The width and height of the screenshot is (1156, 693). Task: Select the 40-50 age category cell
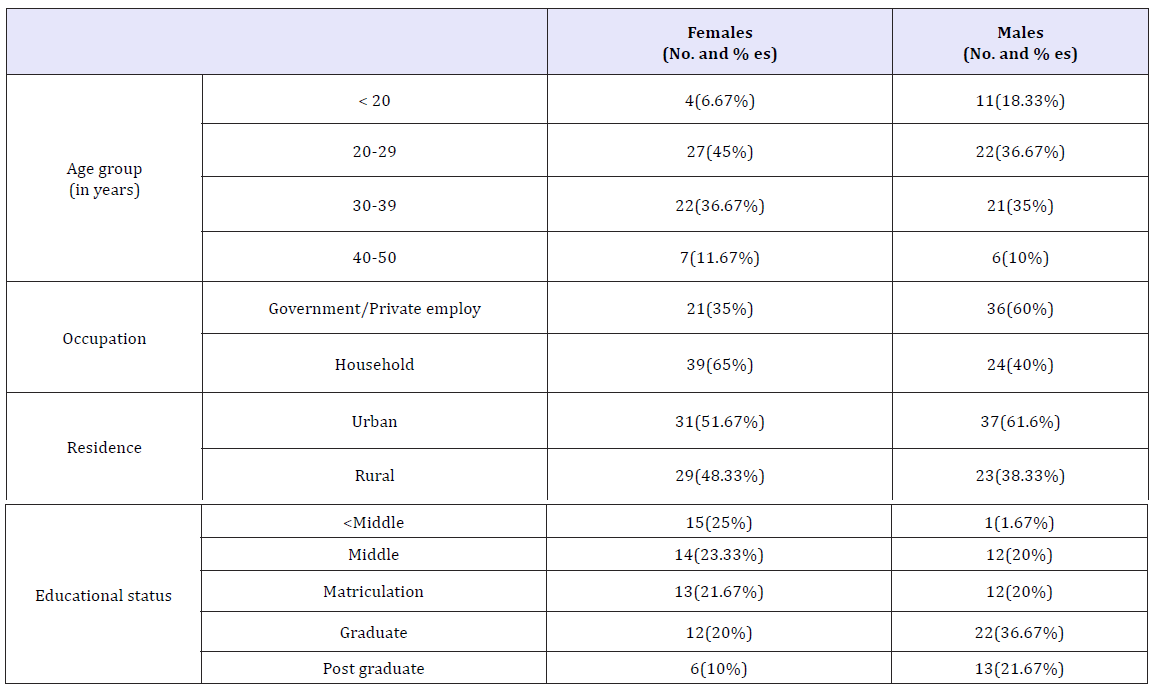click(375, 257)
